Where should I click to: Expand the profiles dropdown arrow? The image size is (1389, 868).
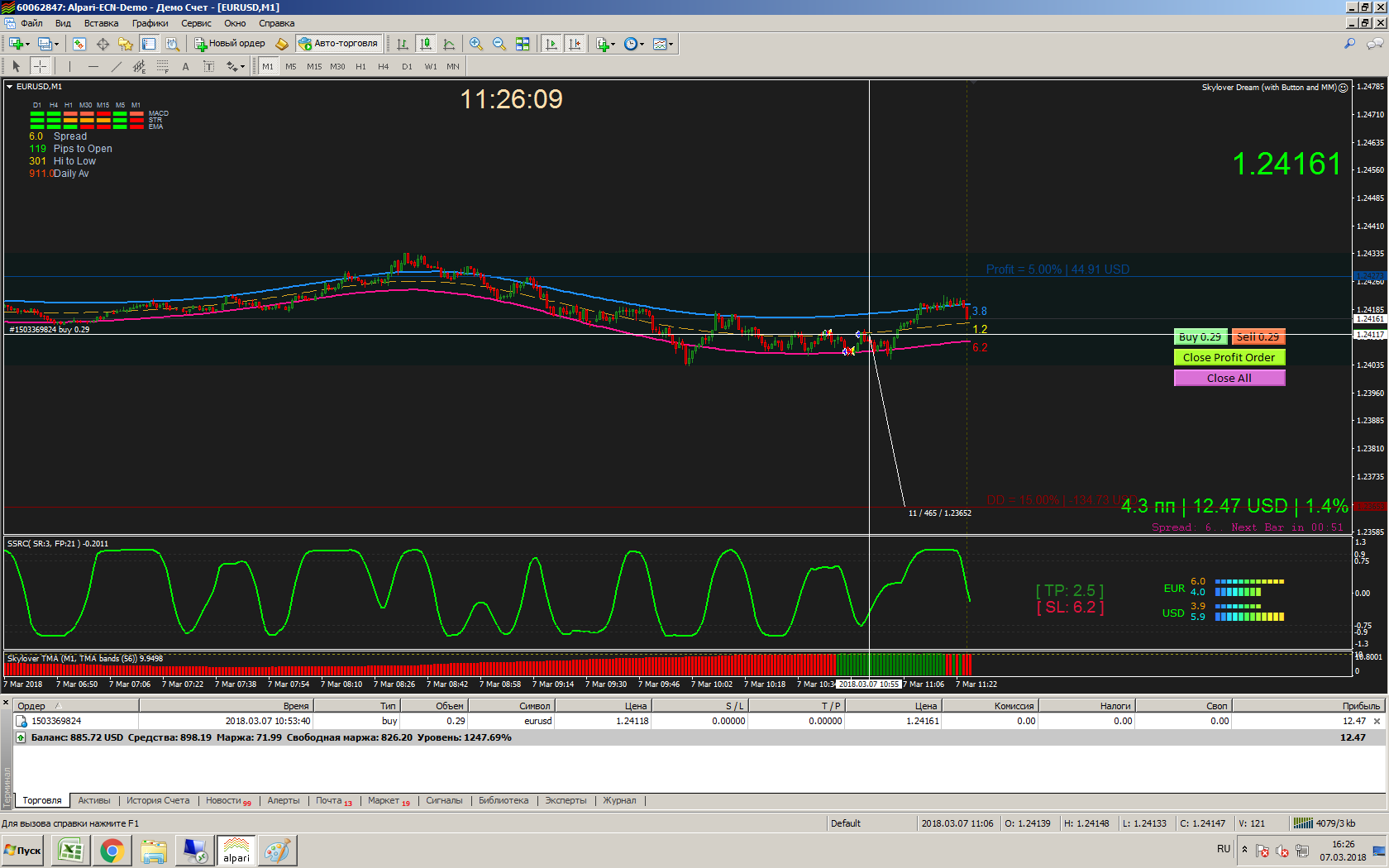coord(56,44)
